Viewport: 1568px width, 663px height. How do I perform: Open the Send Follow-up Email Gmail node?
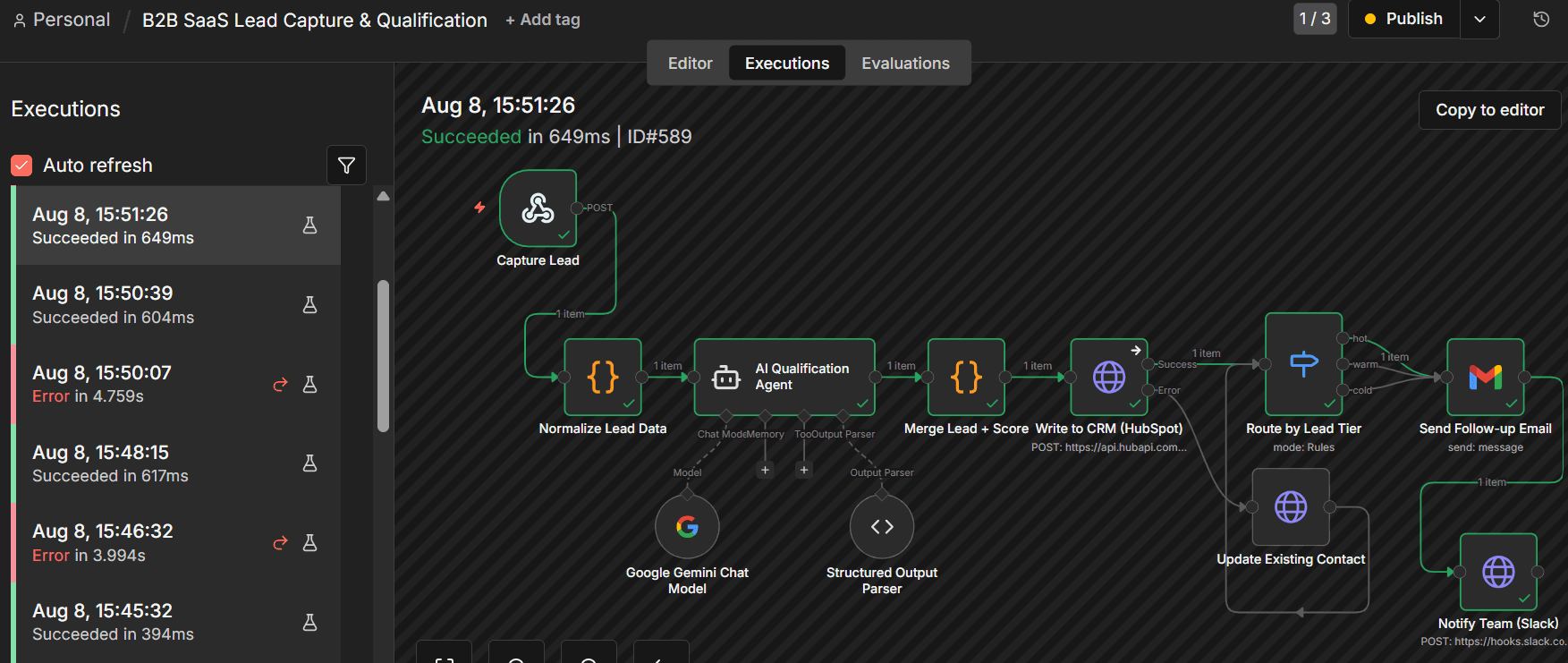click(1486, 377)
